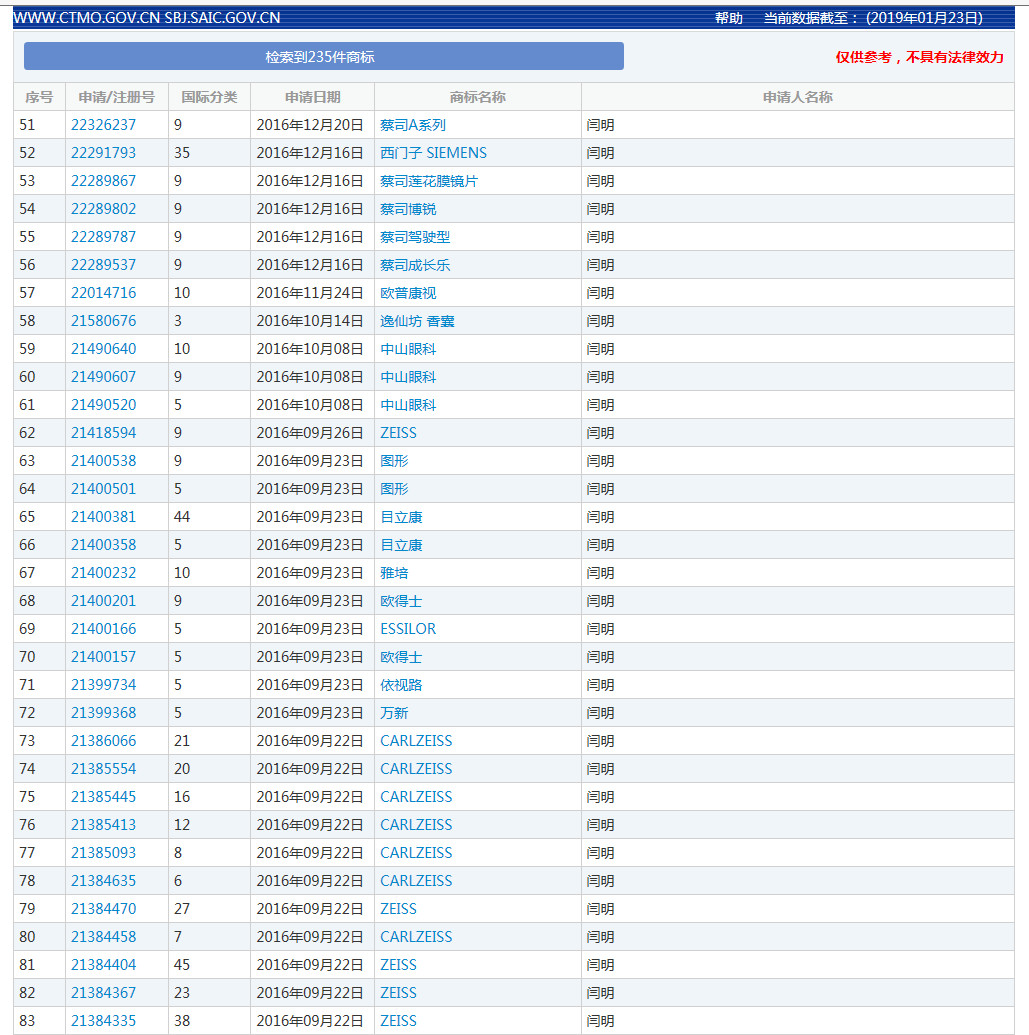Open trademark 雅培
This screenshot has width=1029, height=1035.
click(394, 573)
